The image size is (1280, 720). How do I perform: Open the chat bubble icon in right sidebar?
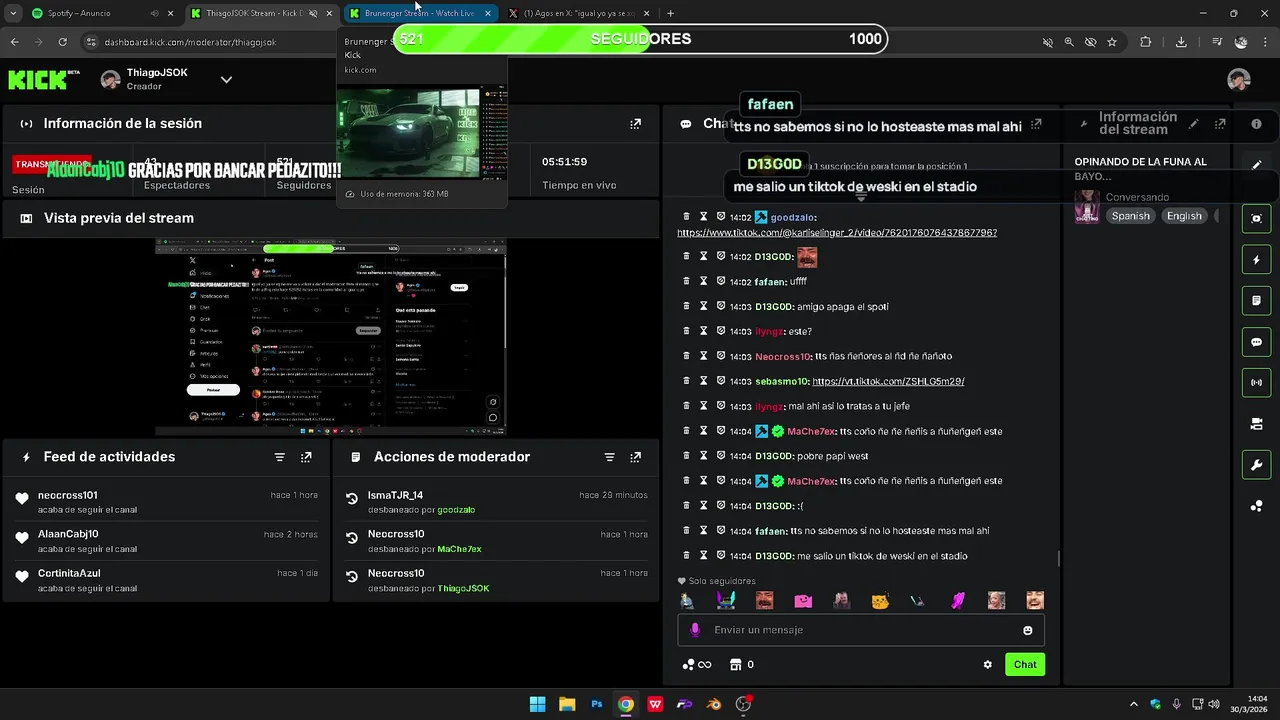point(1256,342)
